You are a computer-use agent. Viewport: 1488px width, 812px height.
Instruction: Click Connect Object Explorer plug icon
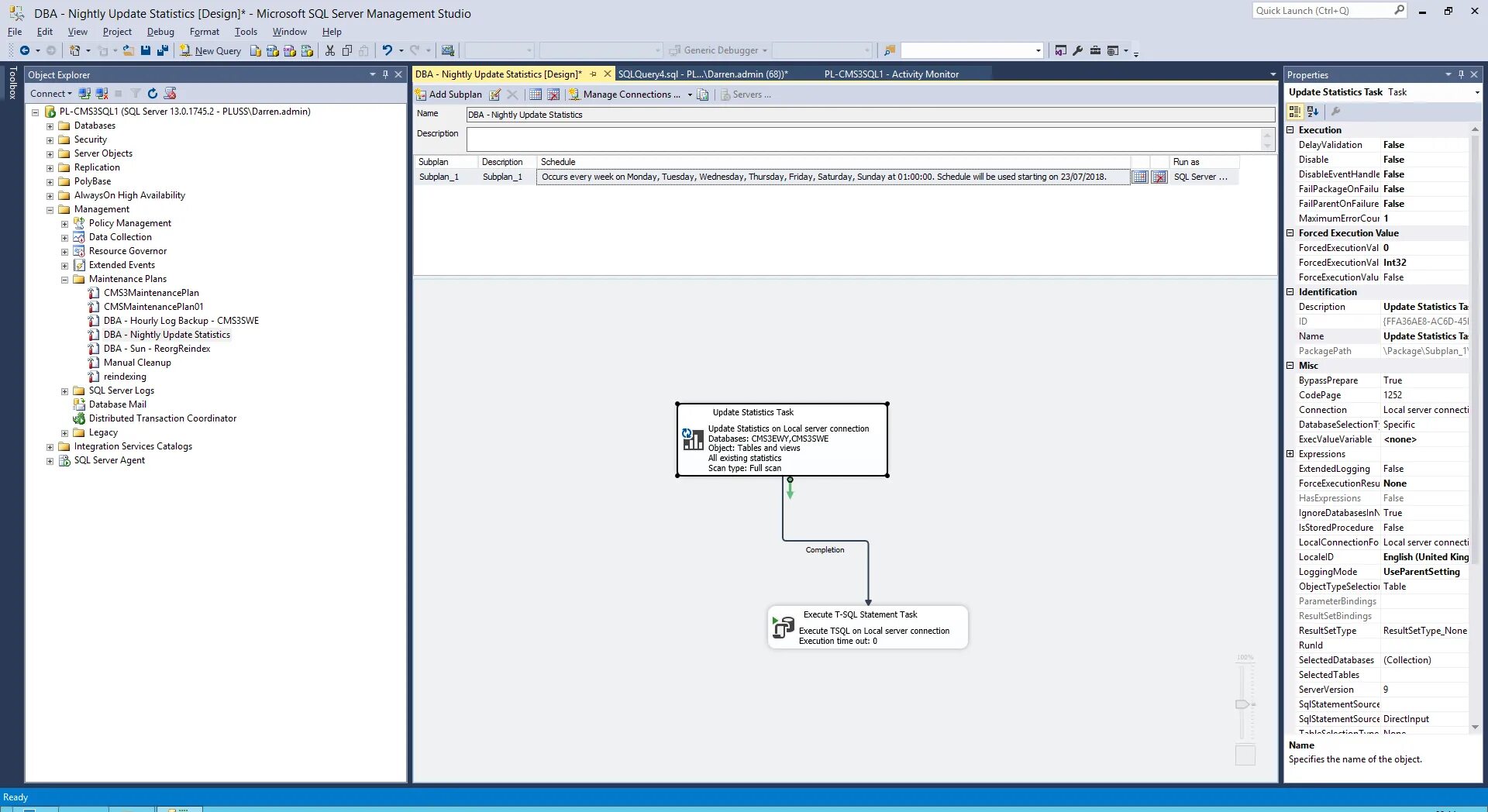85,94
